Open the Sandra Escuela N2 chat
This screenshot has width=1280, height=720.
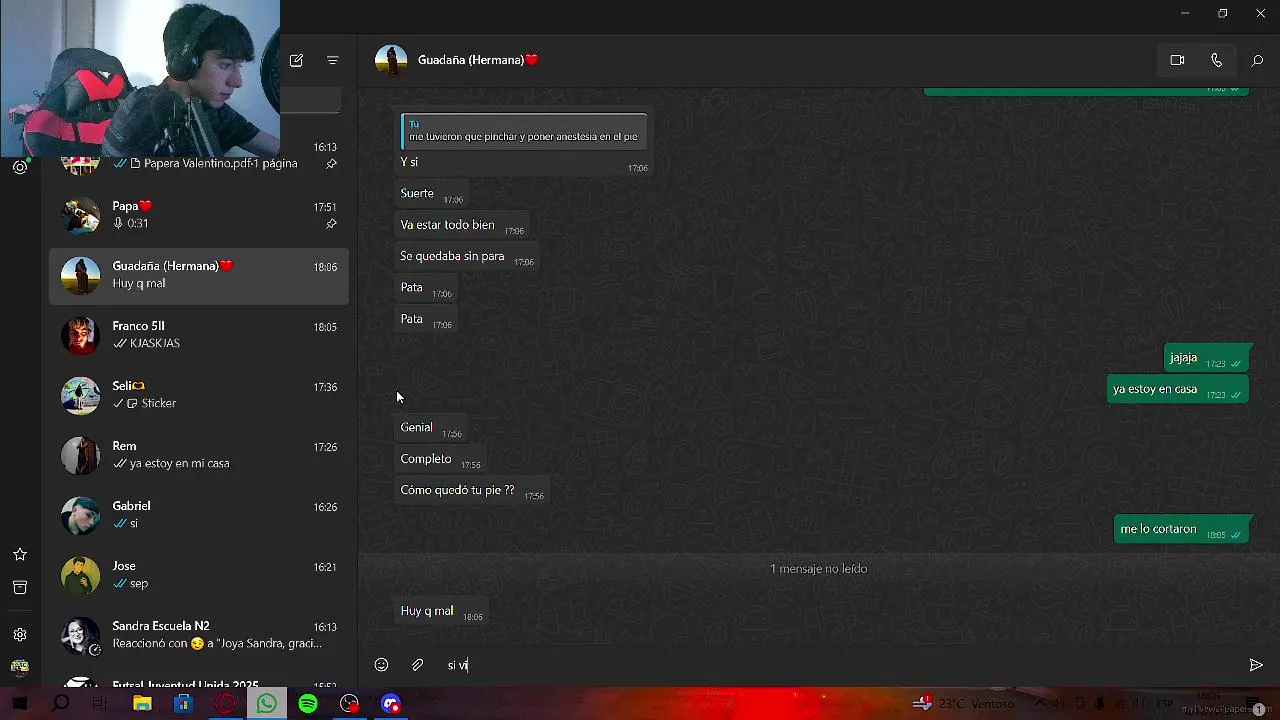tap(199, 634)
